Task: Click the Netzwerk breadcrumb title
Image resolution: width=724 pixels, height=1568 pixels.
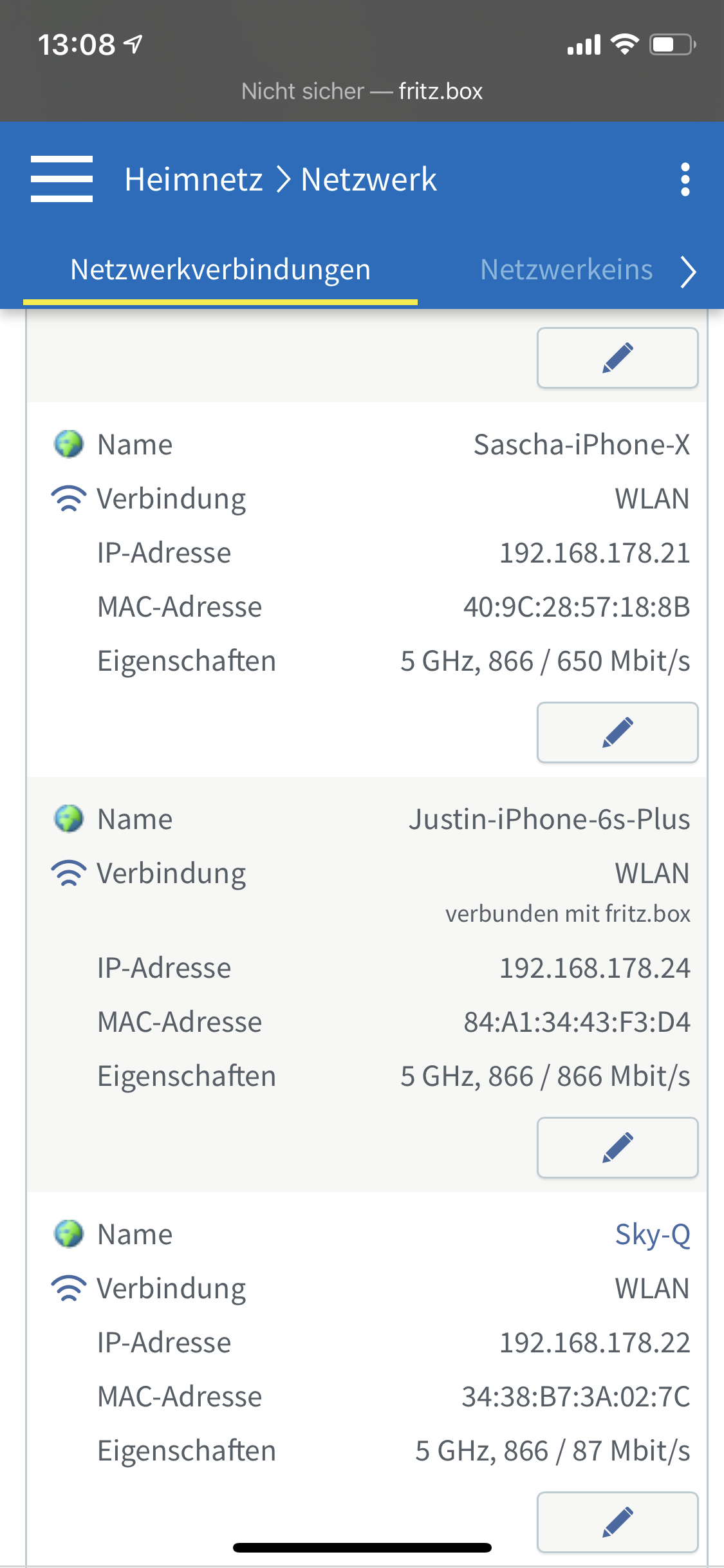Action: coord(369,179)
